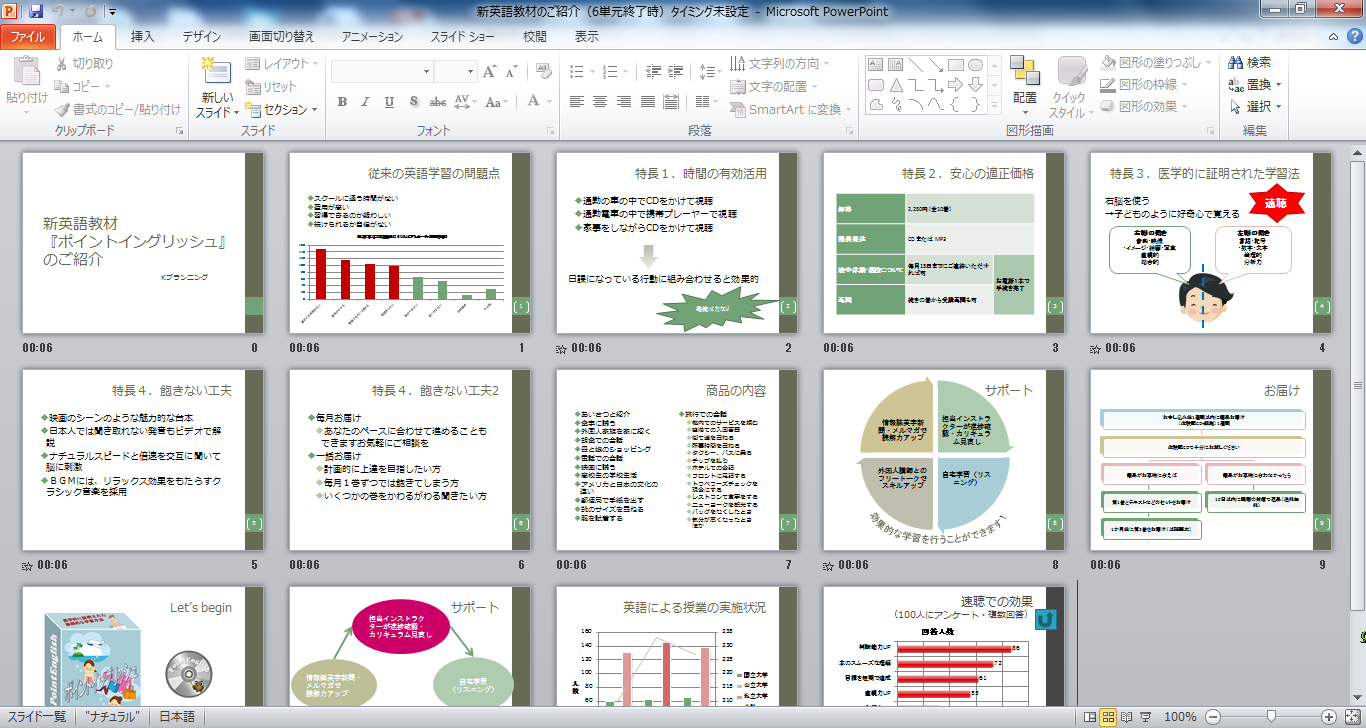1366x728 pixels.
Task: Open the Select (選択) dropdown
Action: (x=1255, y=107)
